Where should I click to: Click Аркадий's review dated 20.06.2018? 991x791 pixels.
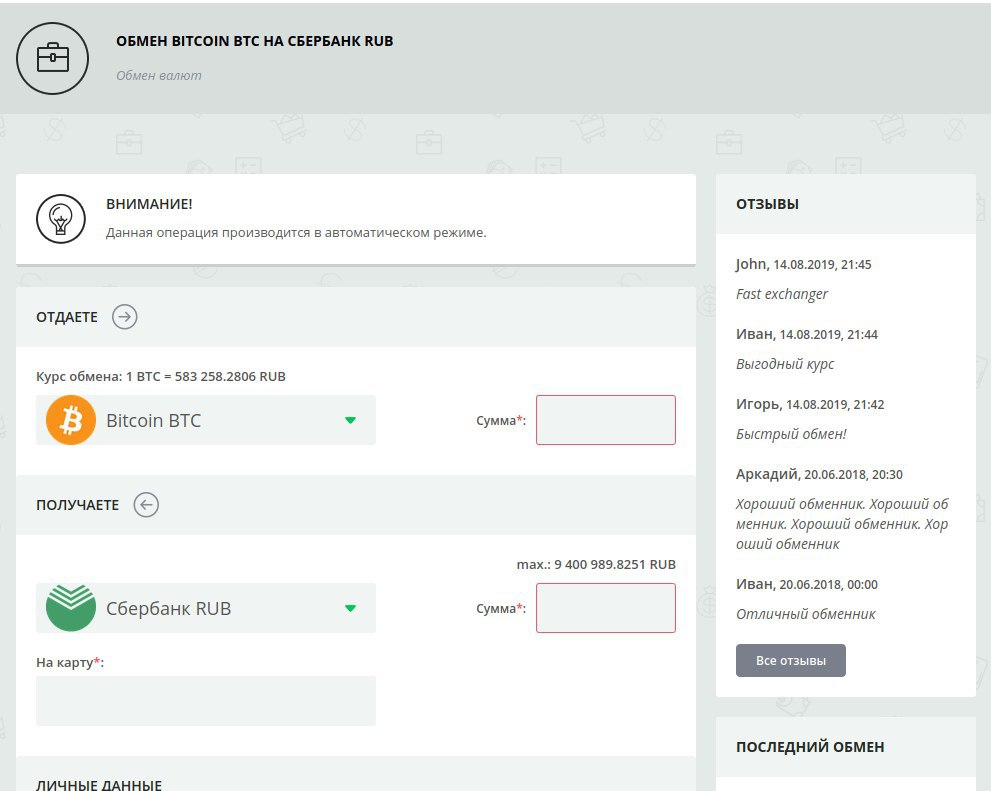(x=819, y=474)
